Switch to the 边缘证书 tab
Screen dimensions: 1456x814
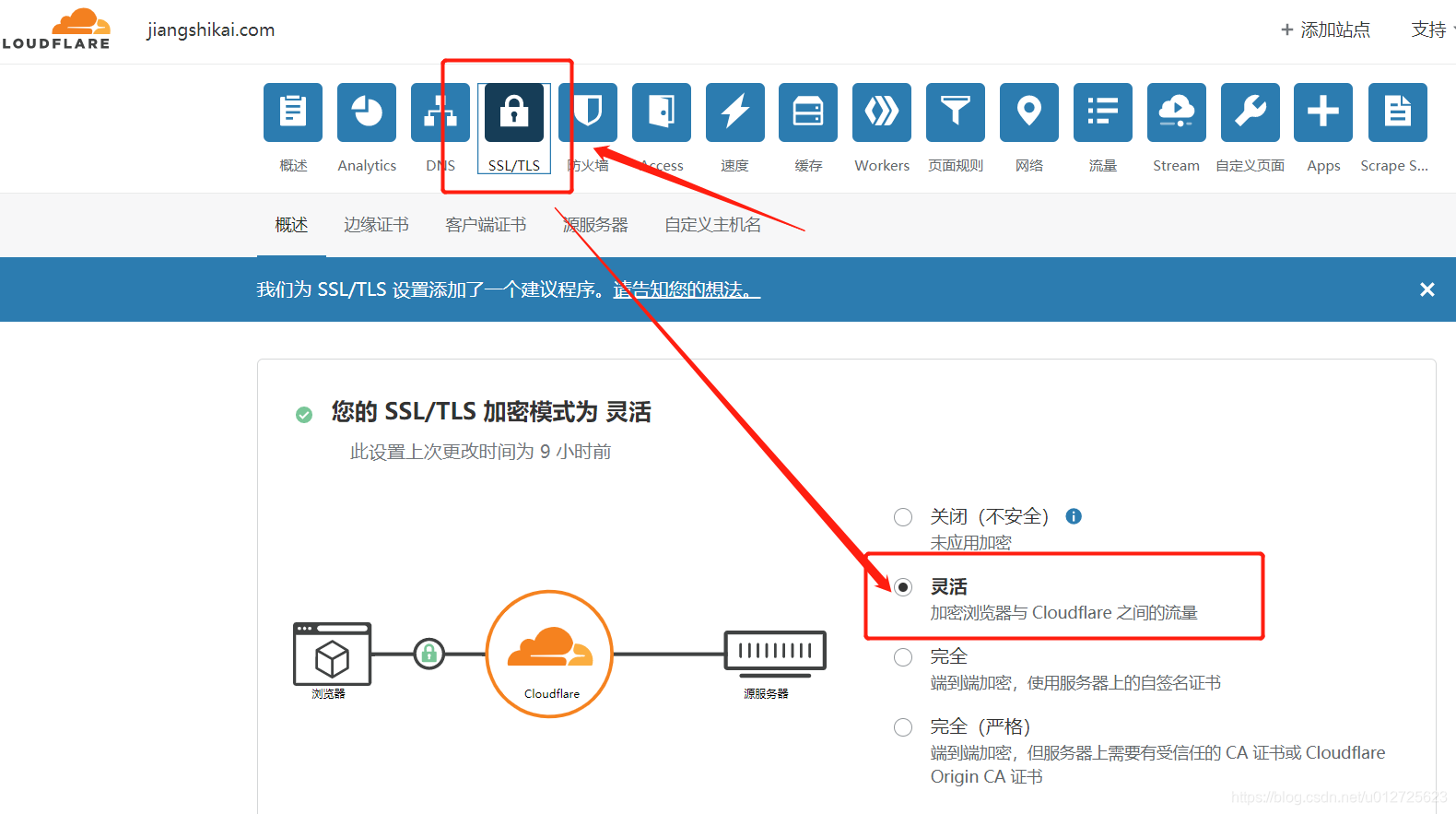point(376,225)
